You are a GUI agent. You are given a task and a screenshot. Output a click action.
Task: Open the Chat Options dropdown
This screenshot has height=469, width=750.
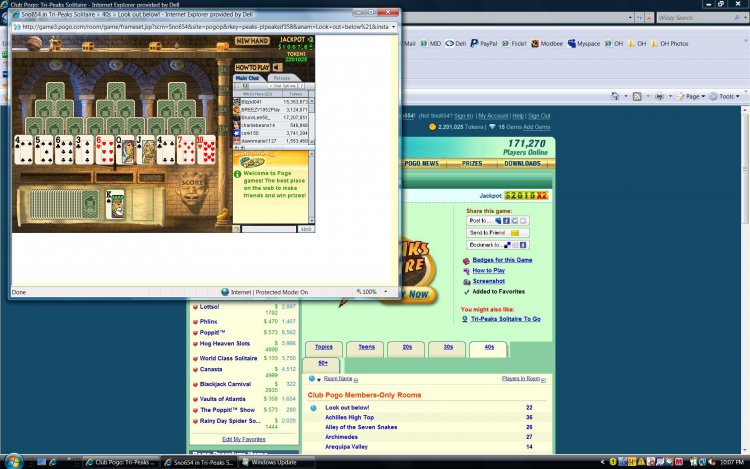283,86
